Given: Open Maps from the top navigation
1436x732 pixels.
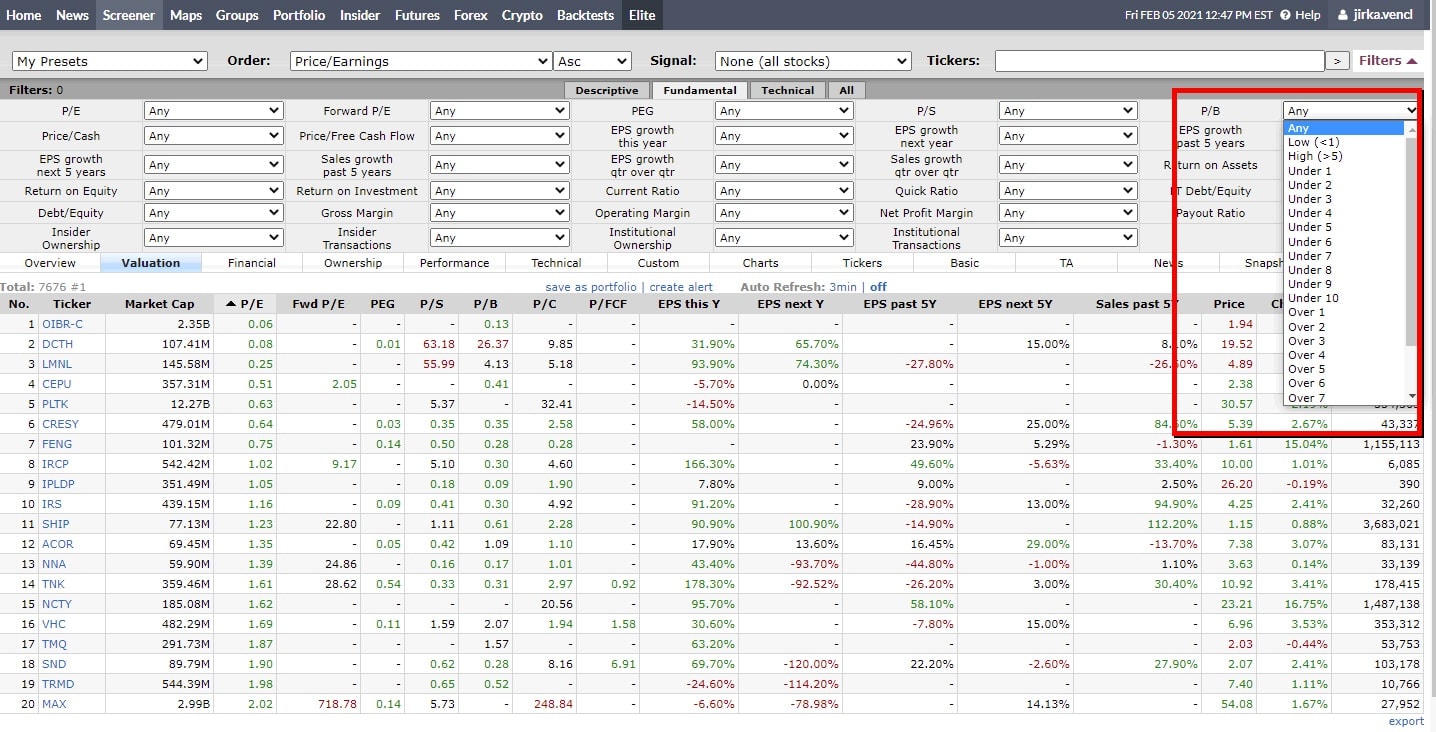Looking at the screenshot, I should [x=185, y=15].
